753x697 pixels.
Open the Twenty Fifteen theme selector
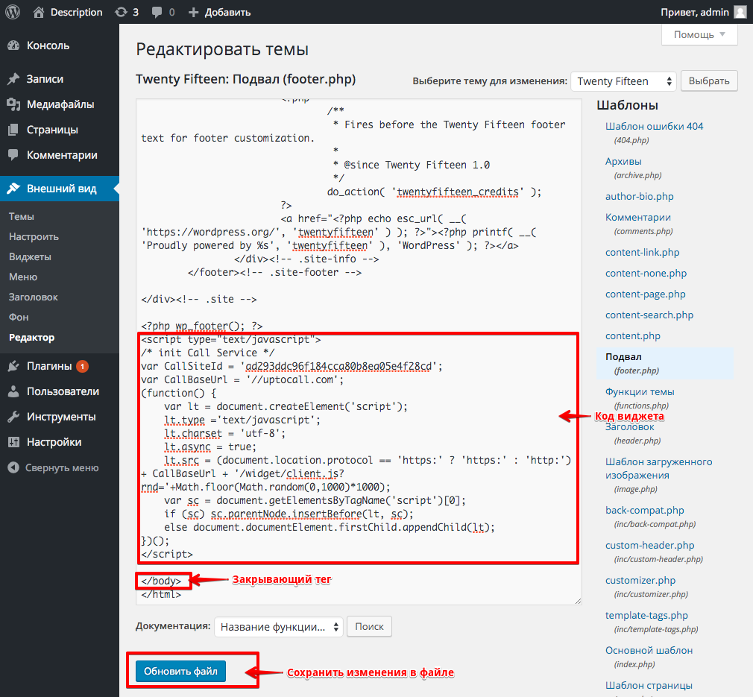click(623, 81)
